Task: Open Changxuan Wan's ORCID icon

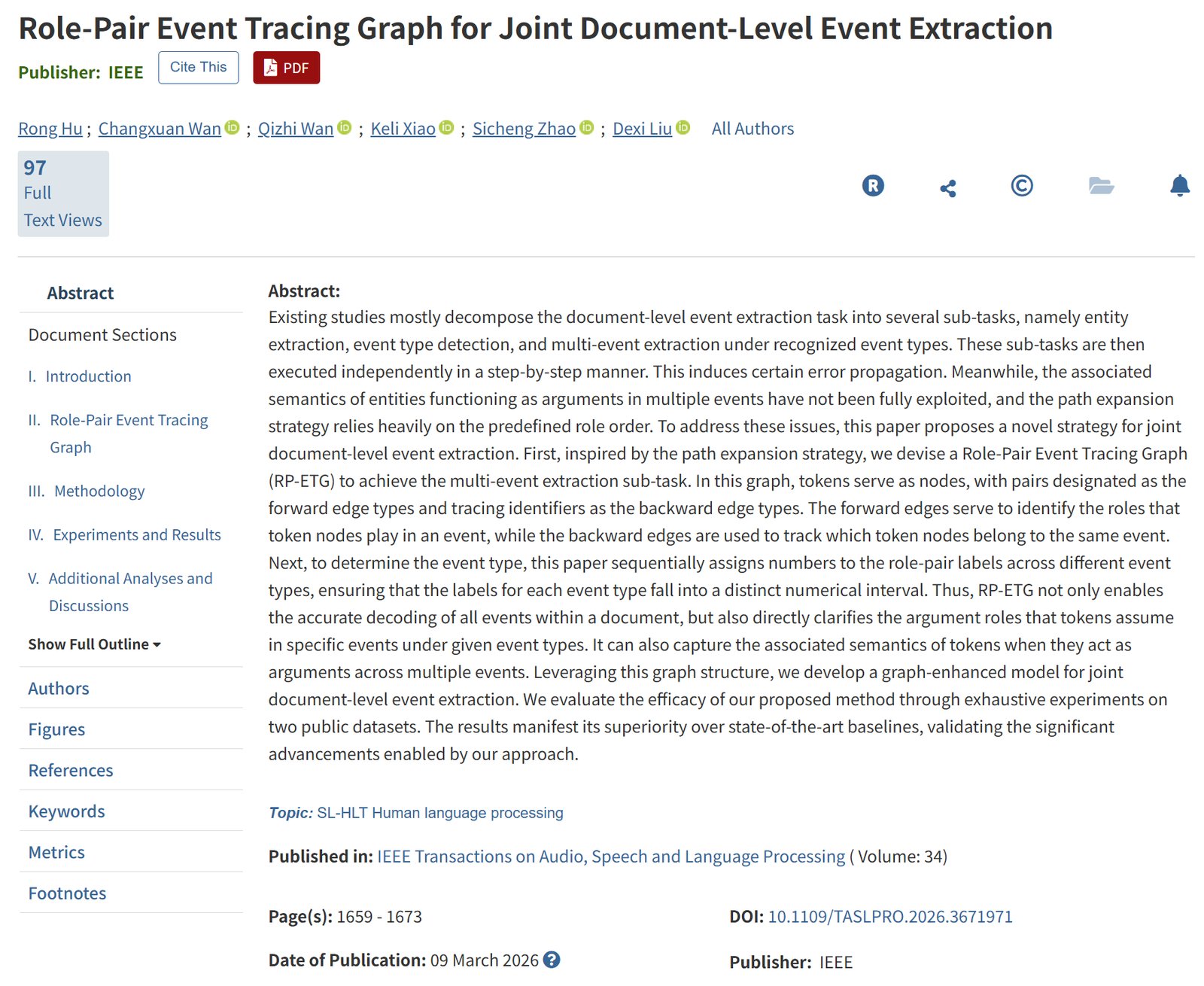Action: click(x=233, y=128)
